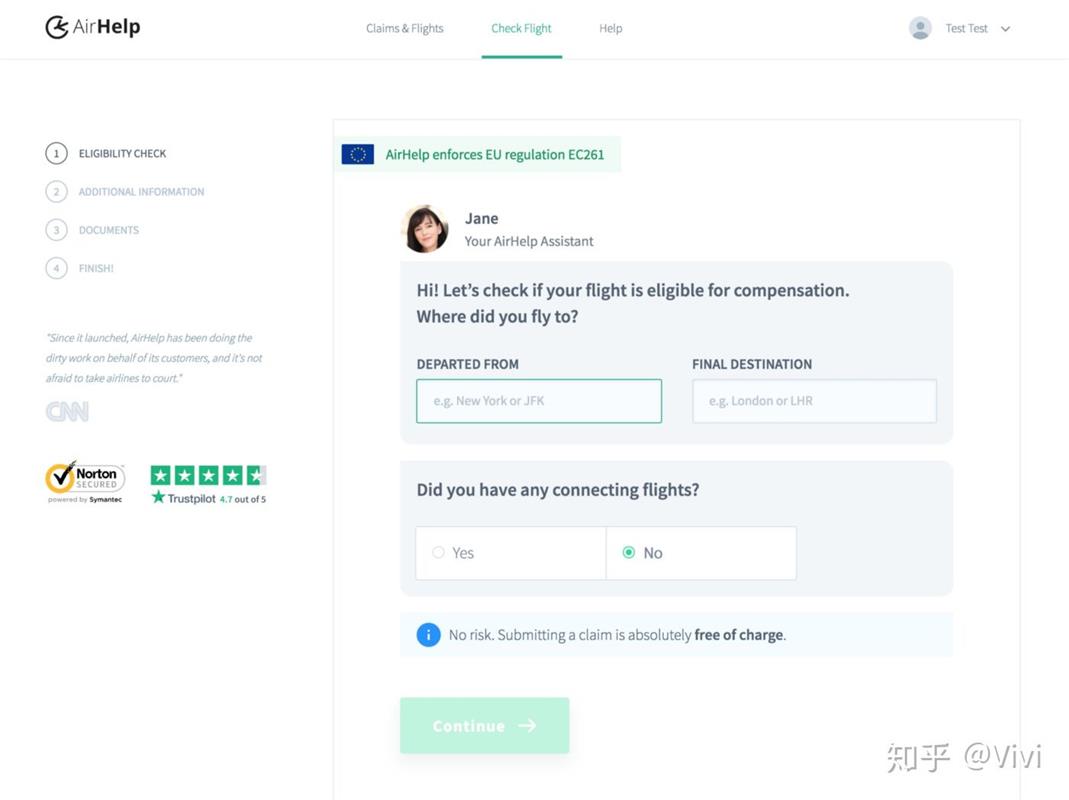Click the Trustpilot star rating
The width and height of the screenshot is (1069, 800).
[x=208, y=476]
